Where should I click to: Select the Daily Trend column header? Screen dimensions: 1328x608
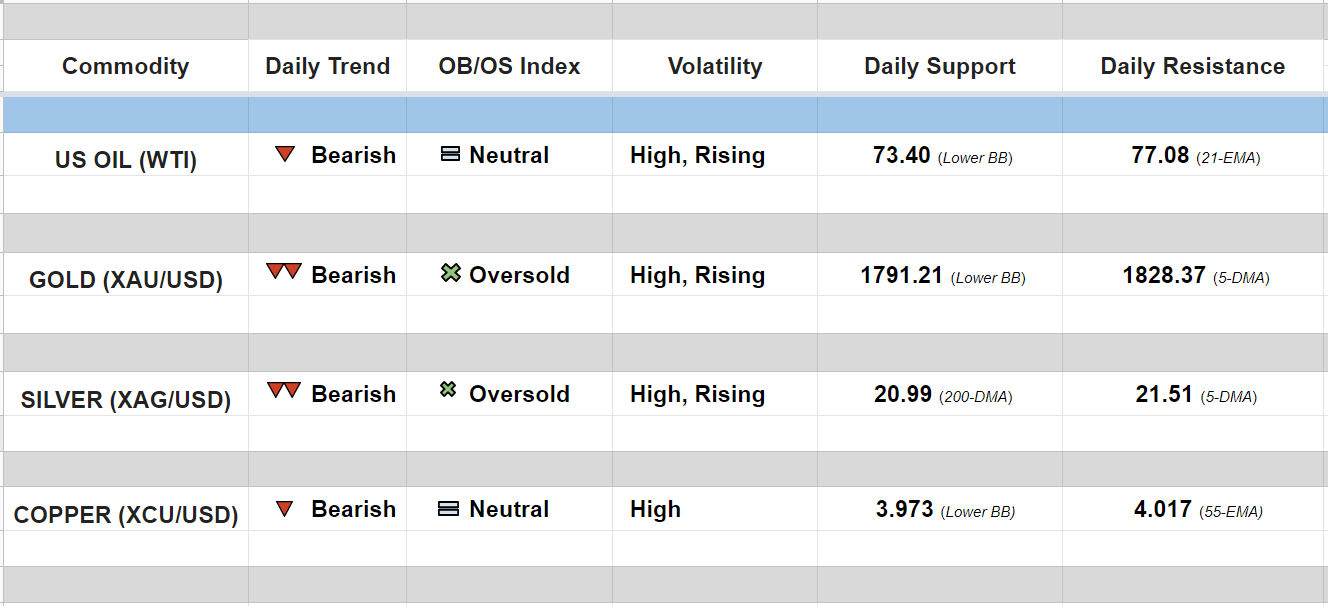[327, 66]
